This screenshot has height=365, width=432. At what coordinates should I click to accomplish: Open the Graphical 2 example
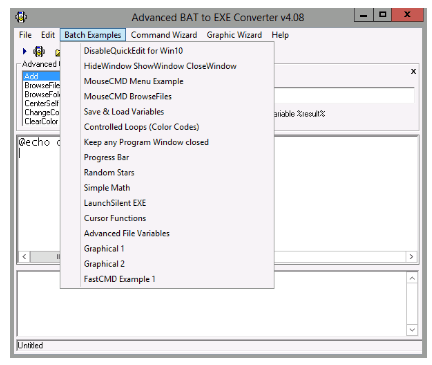(x=167, y=264)
